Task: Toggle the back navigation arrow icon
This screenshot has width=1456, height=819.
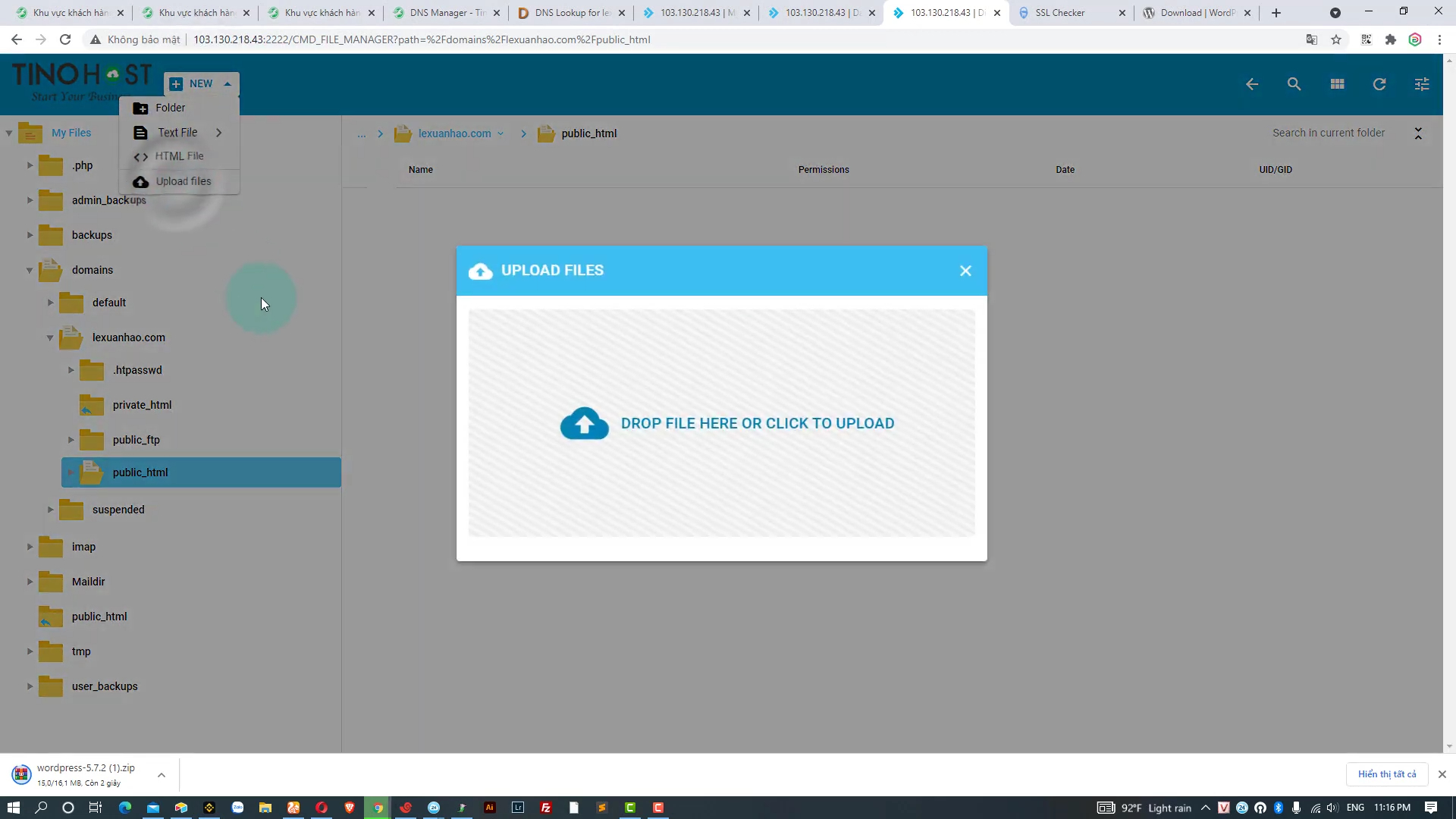Action: point(1252,84)
